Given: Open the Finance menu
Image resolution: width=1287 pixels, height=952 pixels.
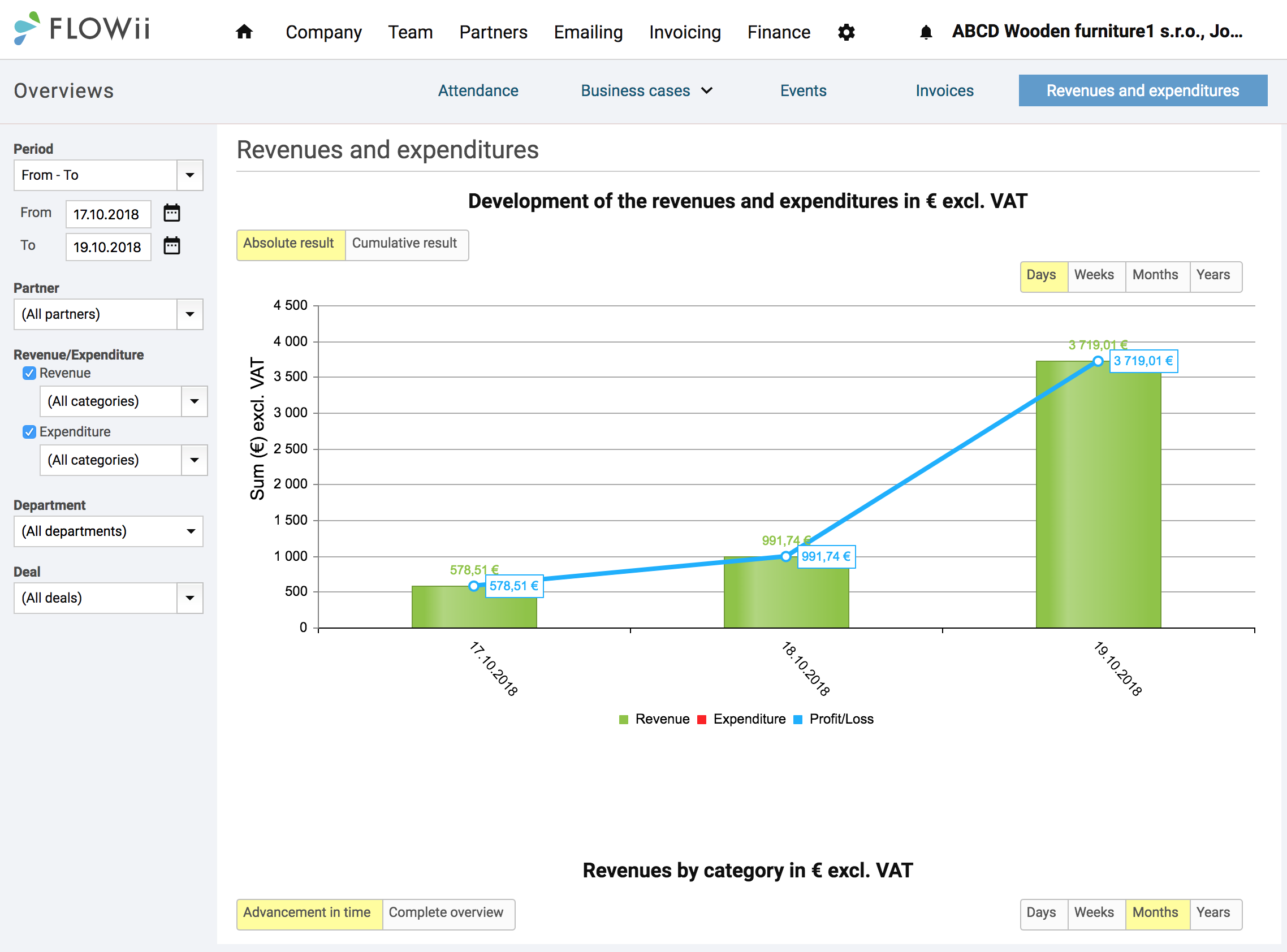Looking at the screenshot, I should pos(779,32).
